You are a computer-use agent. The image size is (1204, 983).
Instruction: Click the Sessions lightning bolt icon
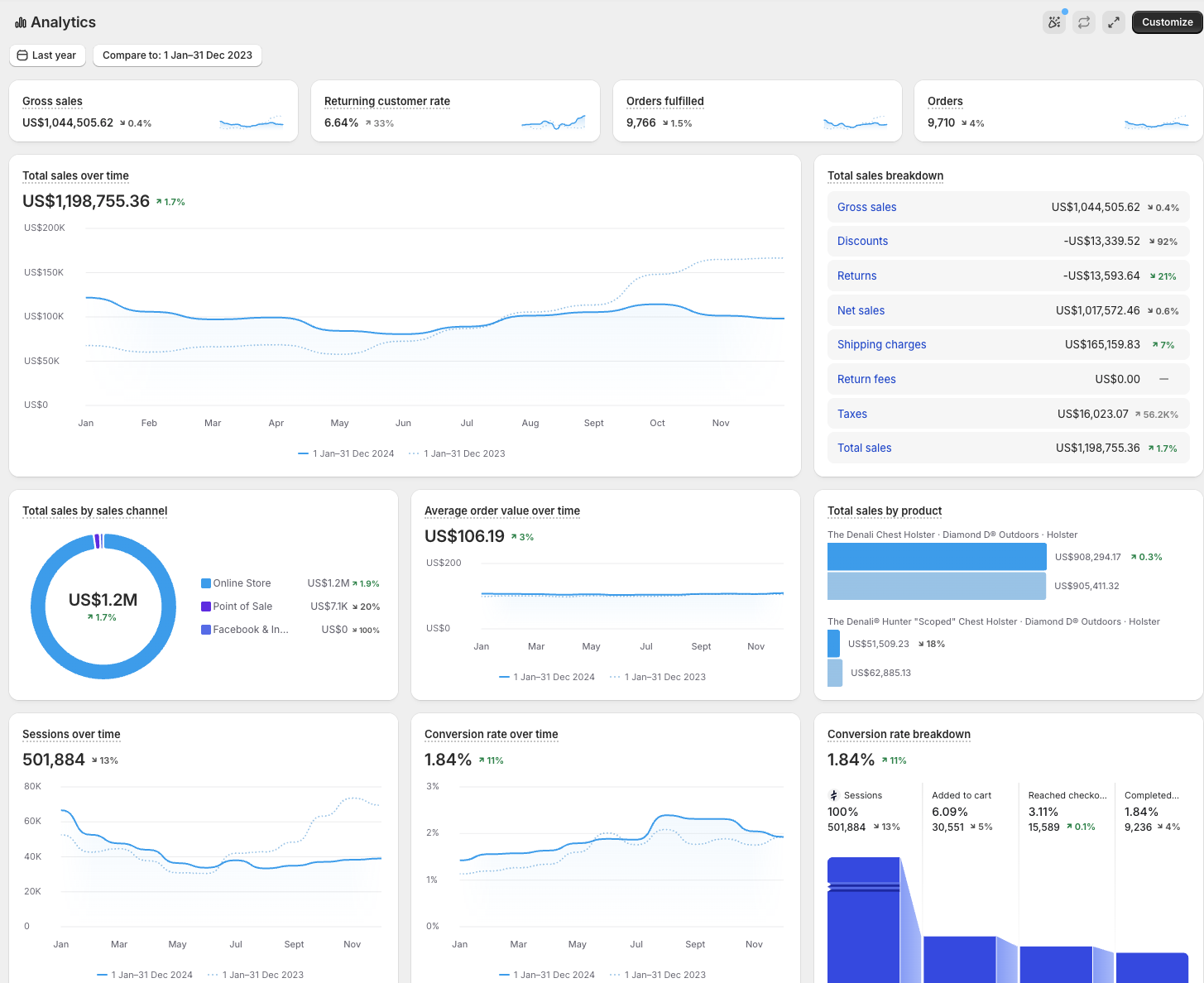click(x=833, y=795)
